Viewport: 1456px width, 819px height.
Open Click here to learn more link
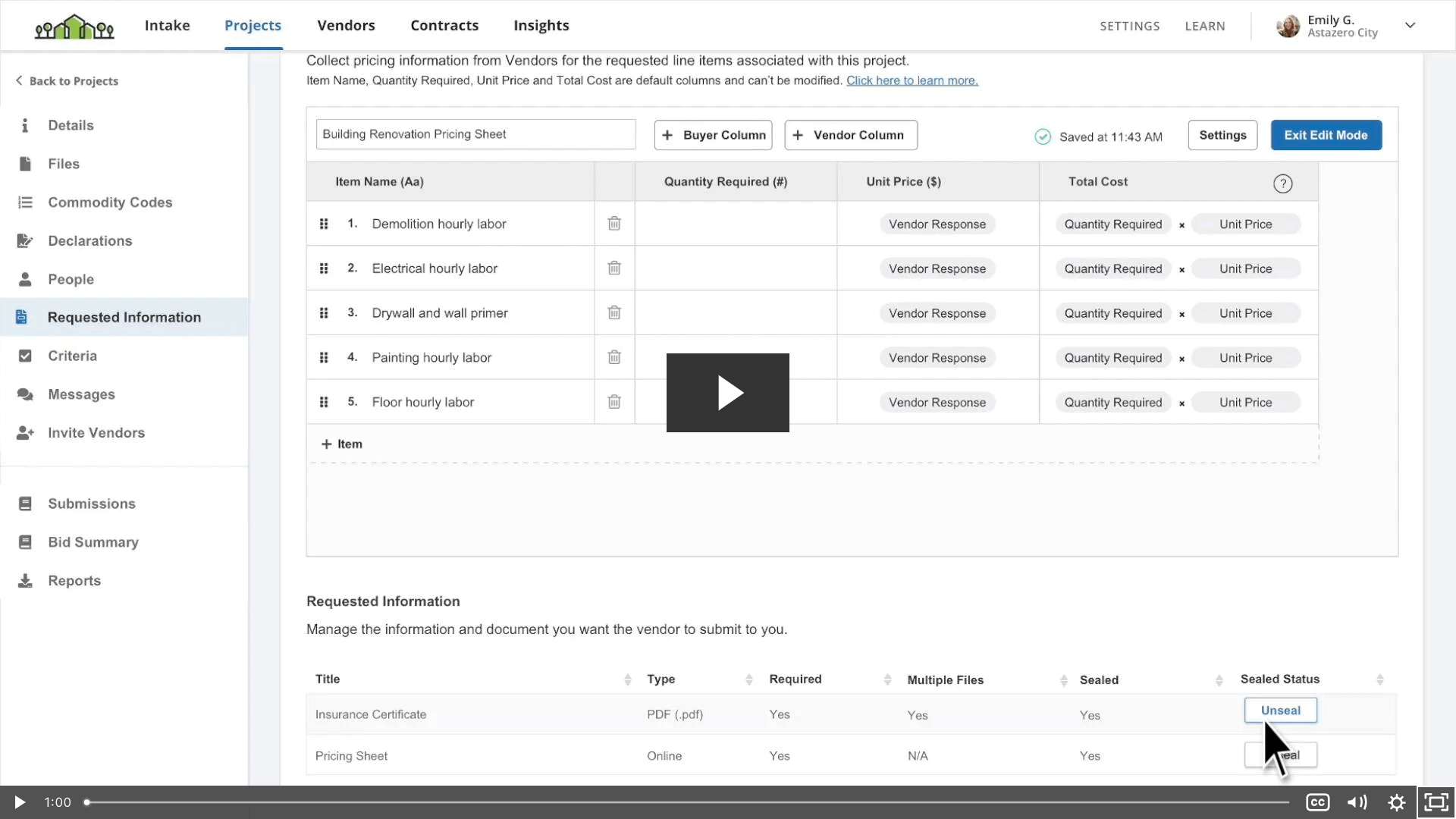(912, 80)
